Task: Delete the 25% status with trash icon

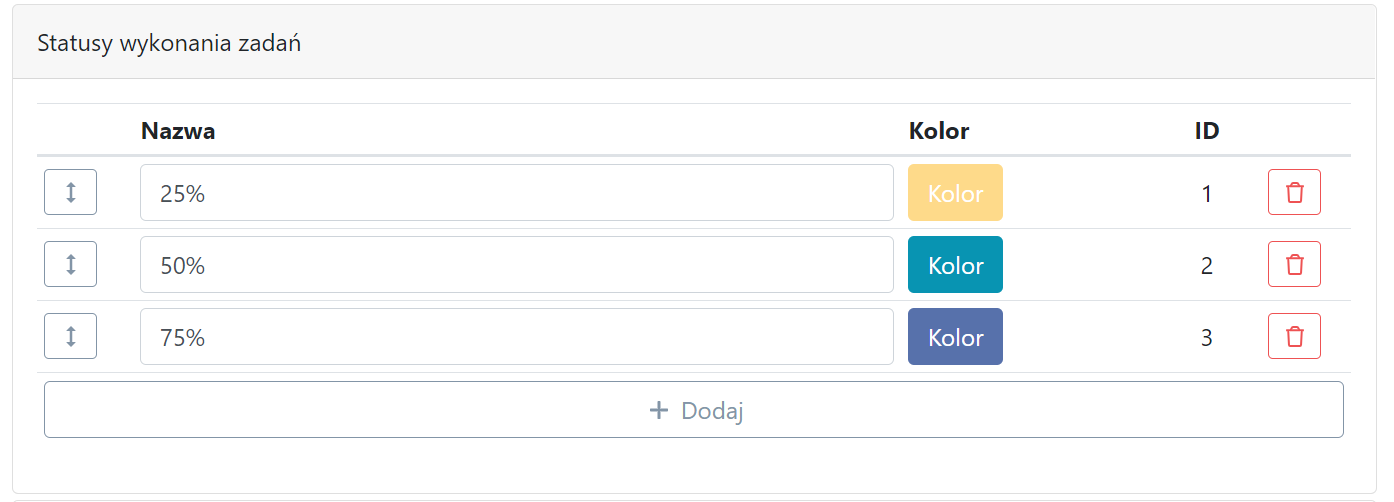Action: (x=1294, y=192)
